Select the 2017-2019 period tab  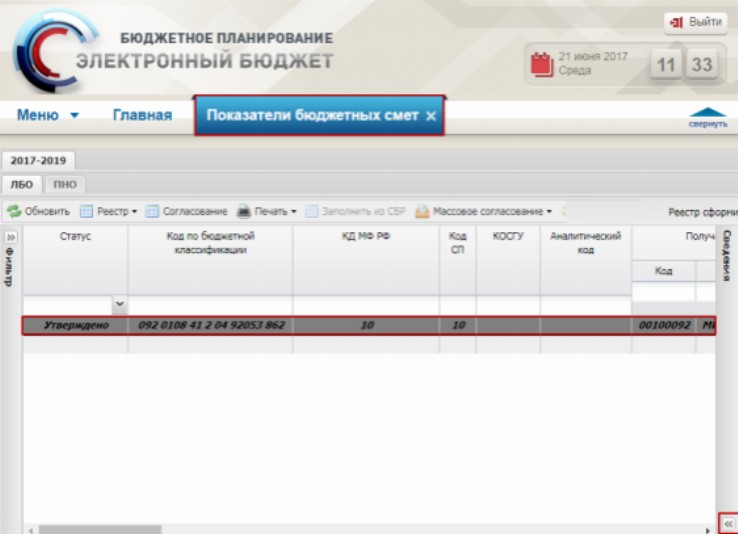tap(37, 160)
